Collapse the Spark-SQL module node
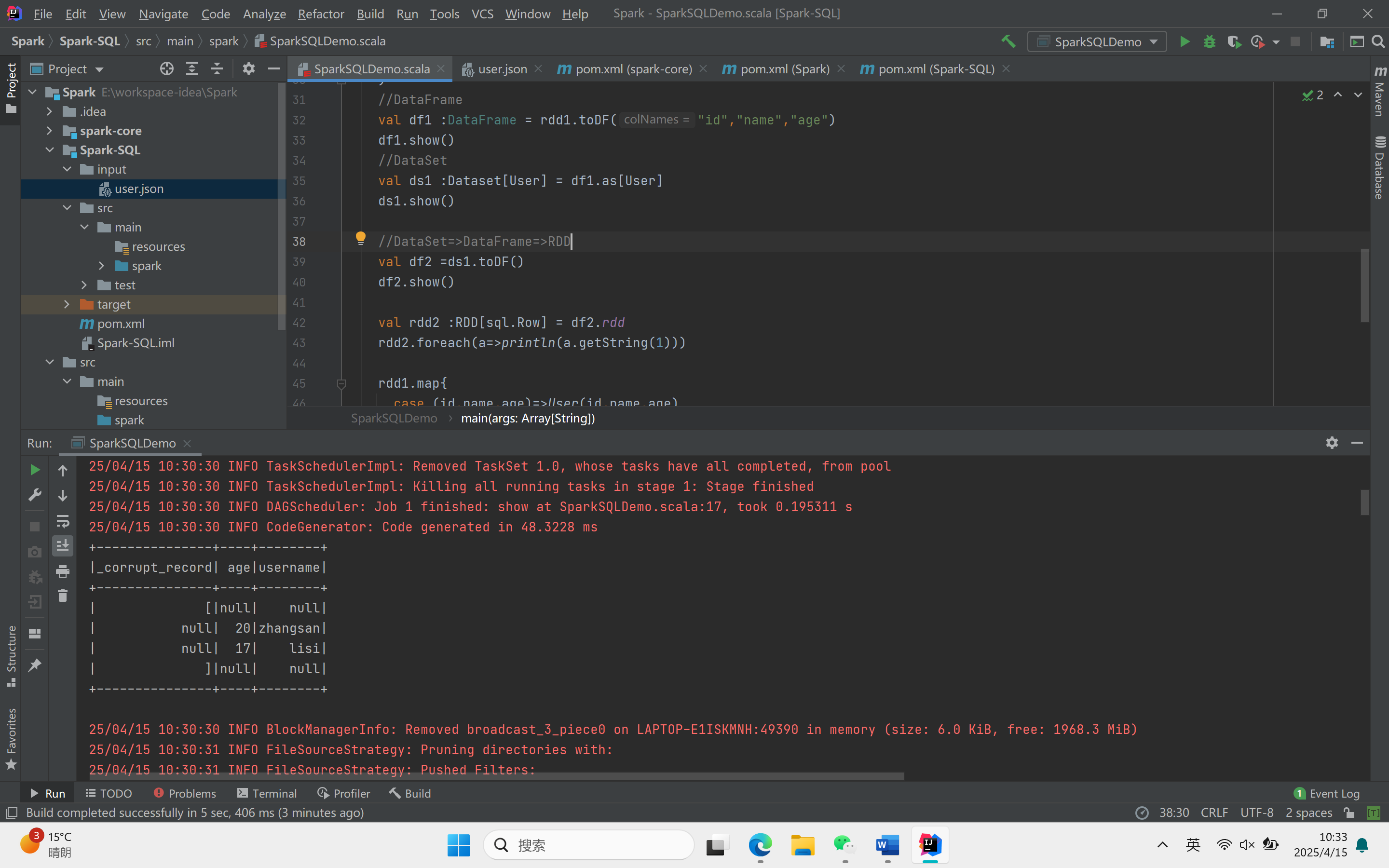1389x868 pixels. click(49, 150)
